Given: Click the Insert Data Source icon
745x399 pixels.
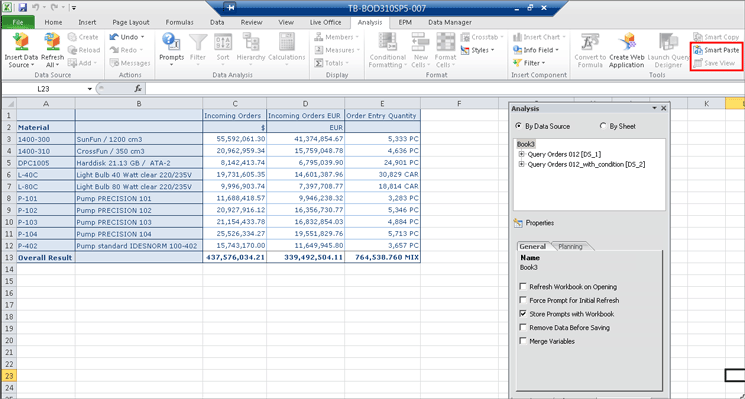Looking at the screenshot, I should coord(21,42).
